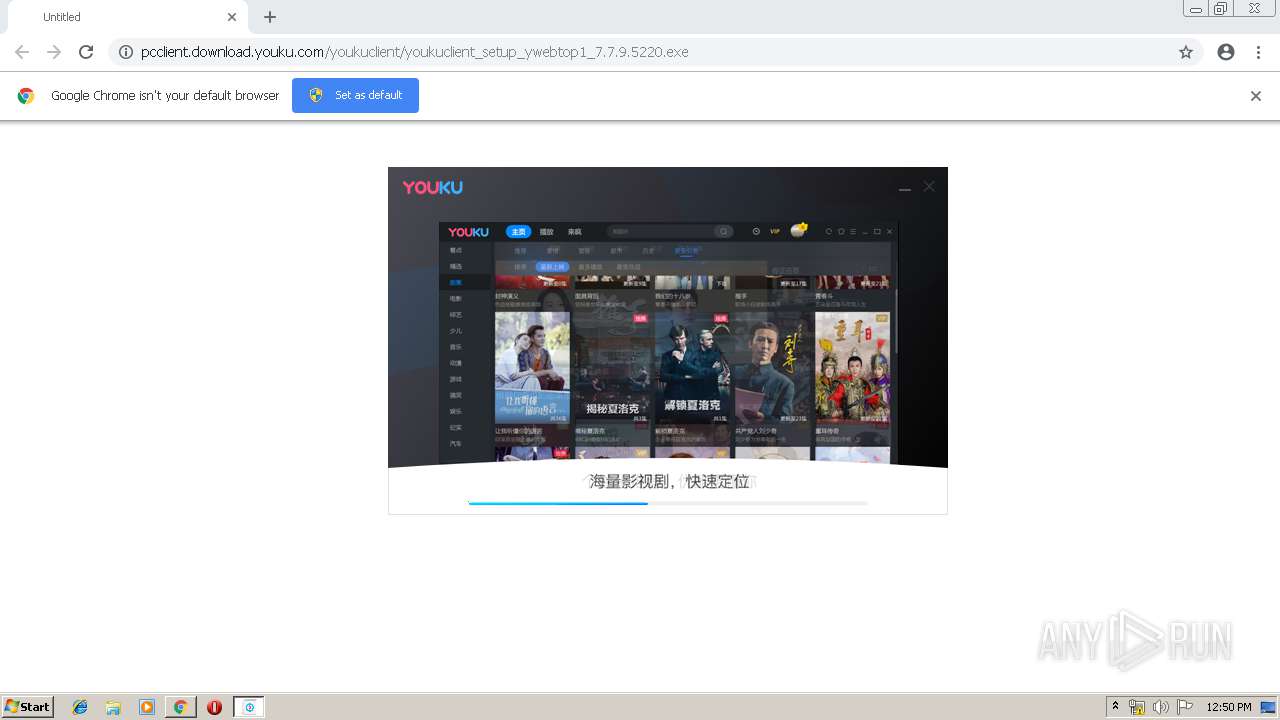Minimize the Chrome browser window
1280x720 pixels.
tap(1196, 9)
